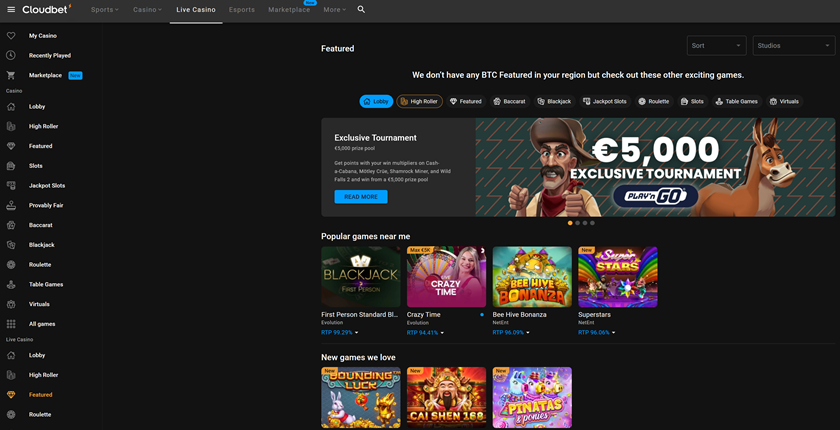
Task: Expand RTP 99.29% details arrow
Action: [357, 333]
